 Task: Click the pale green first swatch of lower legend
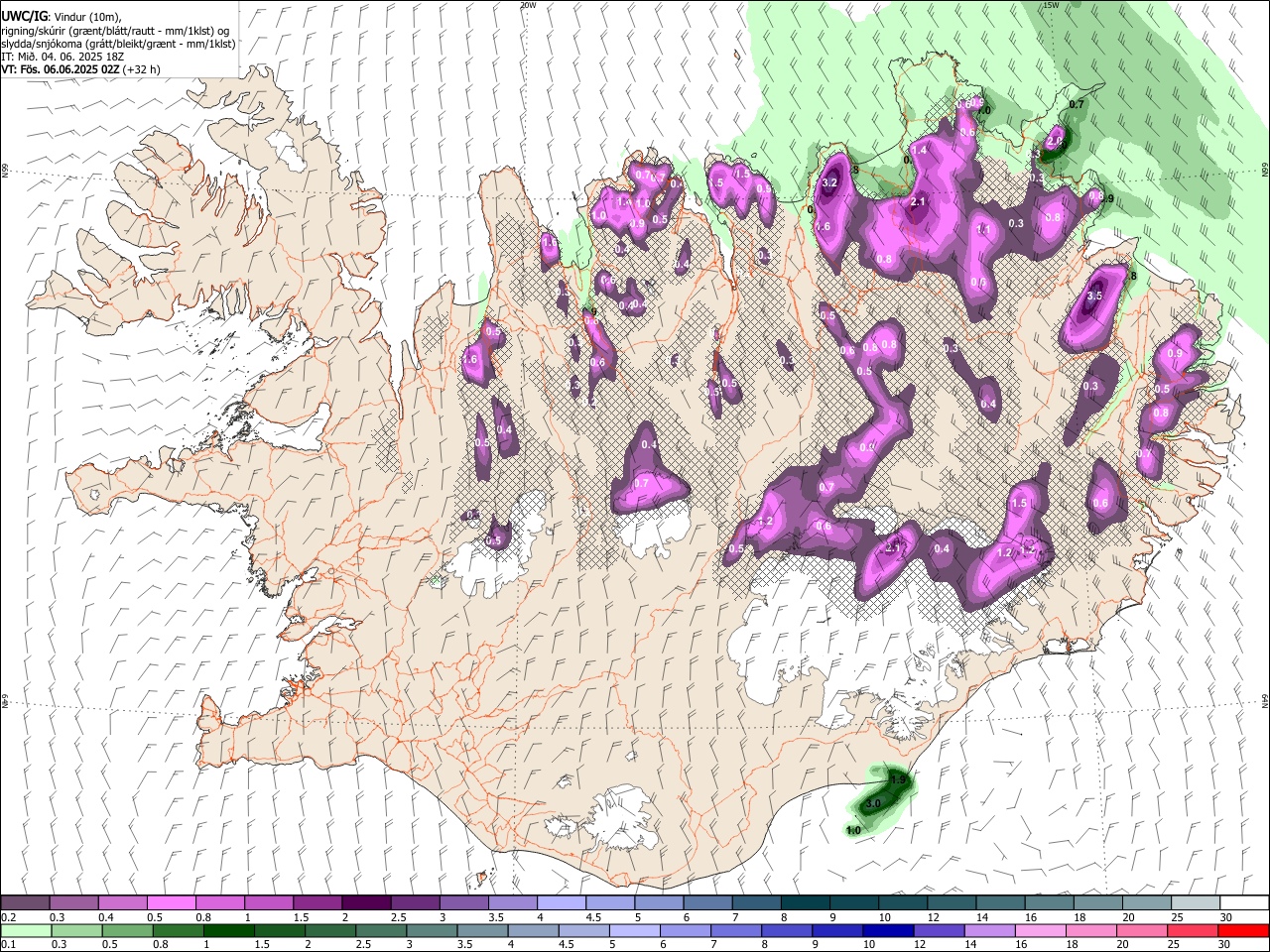(25, 931)
